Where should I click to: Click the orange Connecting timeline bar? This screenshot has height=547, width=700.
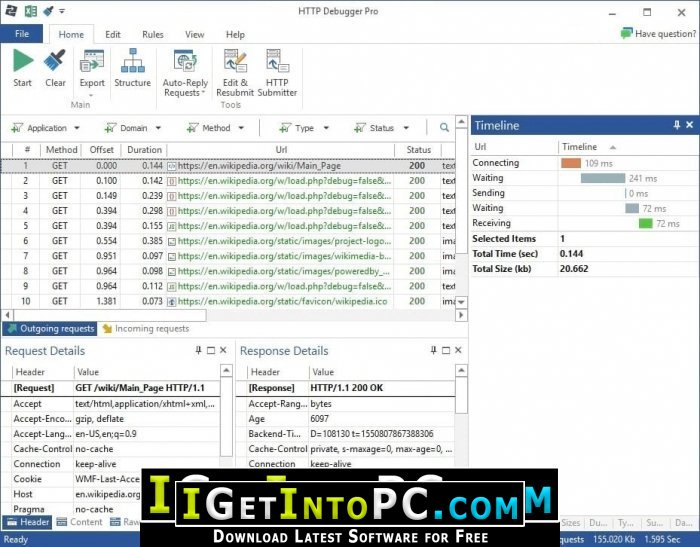coord(571,163)
